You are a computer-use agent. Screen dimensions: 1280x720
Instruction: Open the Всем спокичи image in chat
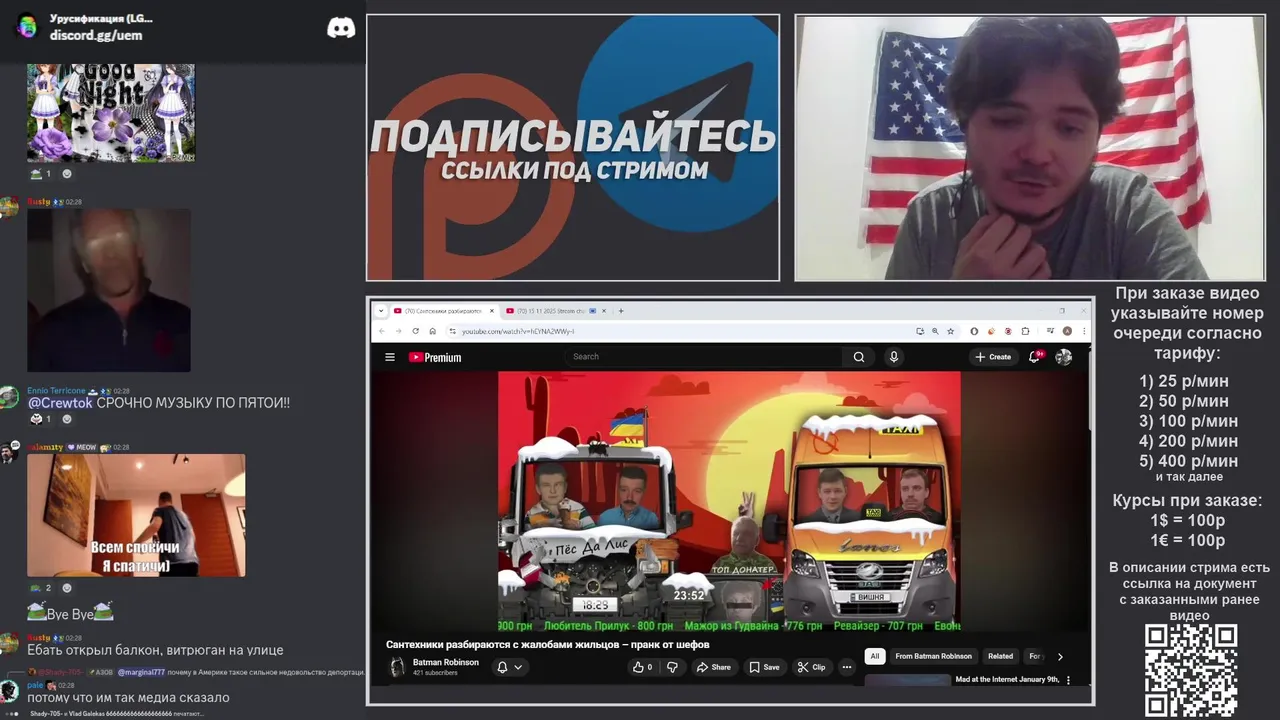click(136, 515)
